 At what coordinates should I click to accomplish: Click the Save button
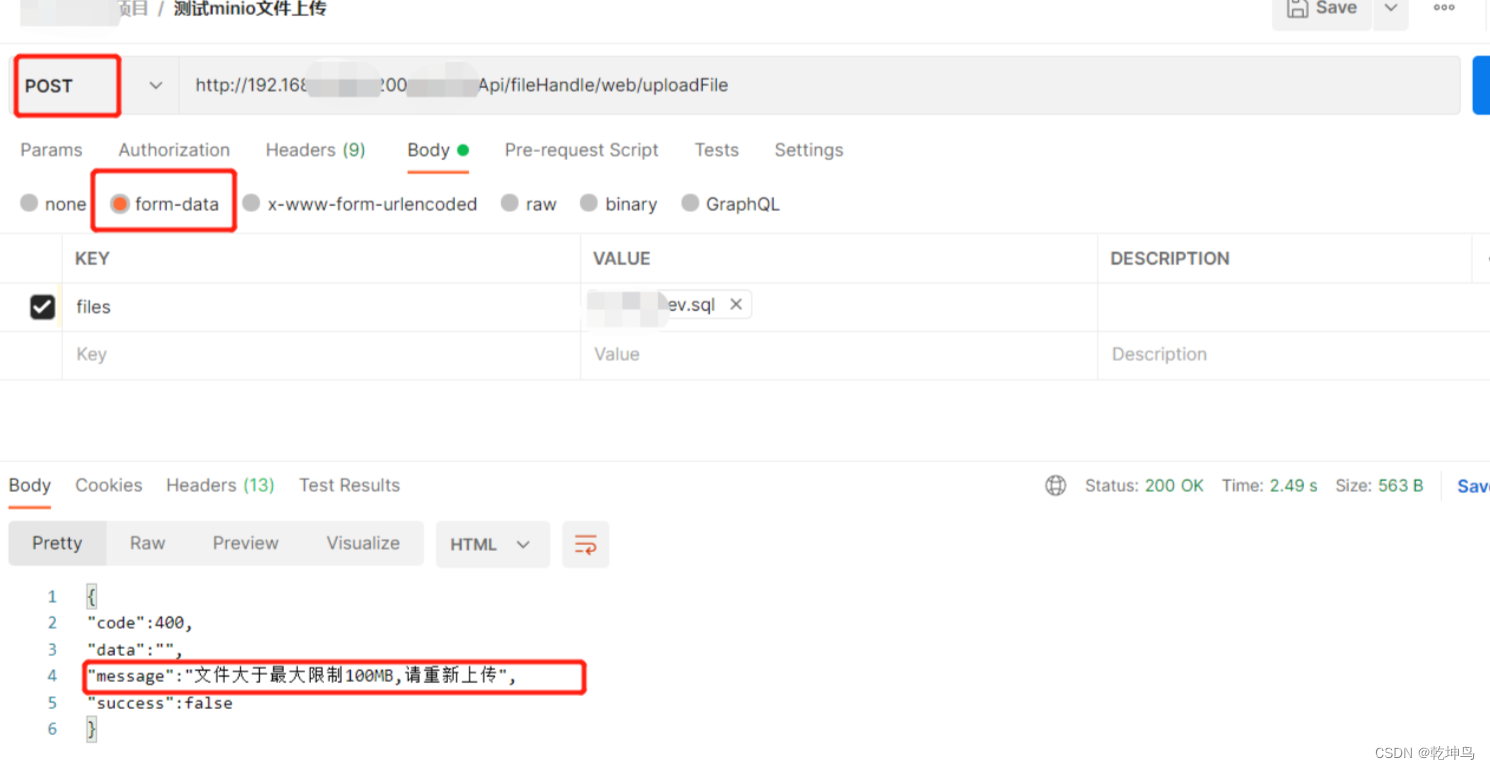pos(1321,10)
